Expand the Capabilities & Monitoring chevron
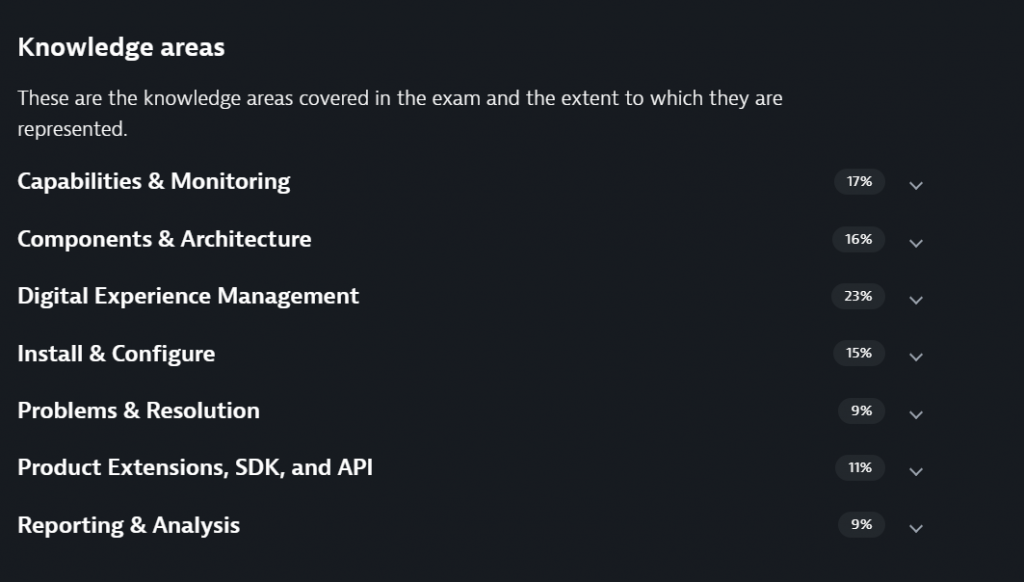 click(915, 185)
